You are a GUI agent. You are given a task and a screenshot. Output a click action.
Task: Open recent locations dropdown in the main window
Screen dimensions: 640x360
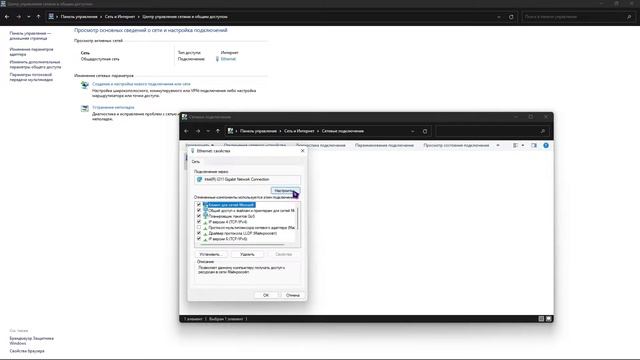29,17
